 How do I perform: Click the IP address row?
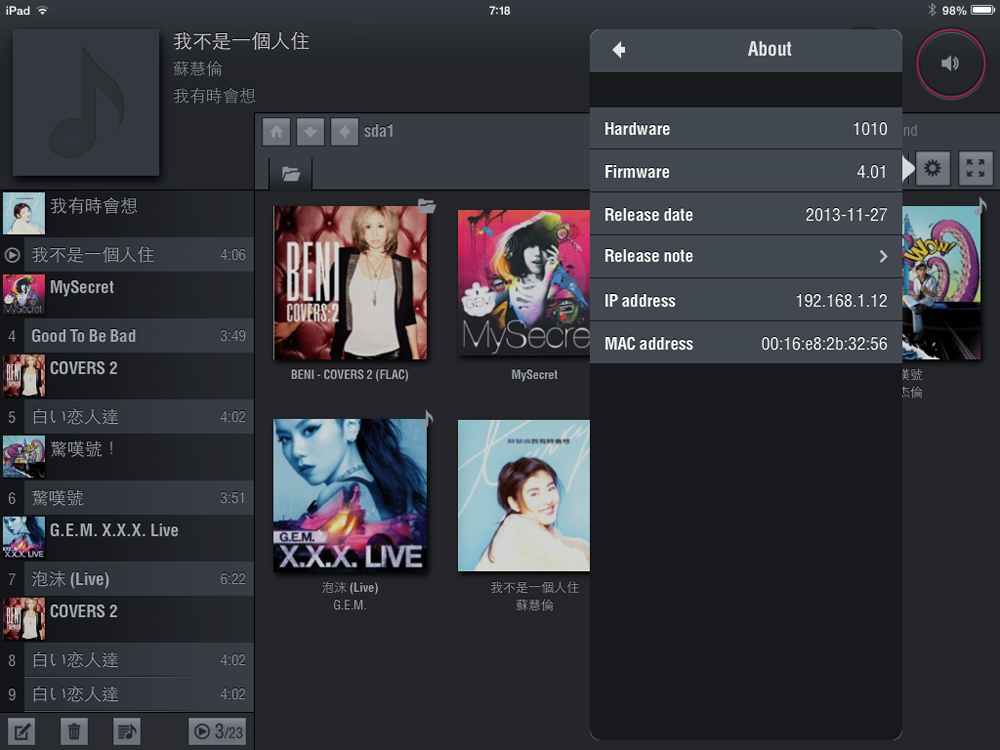click(x=746, y=300)
